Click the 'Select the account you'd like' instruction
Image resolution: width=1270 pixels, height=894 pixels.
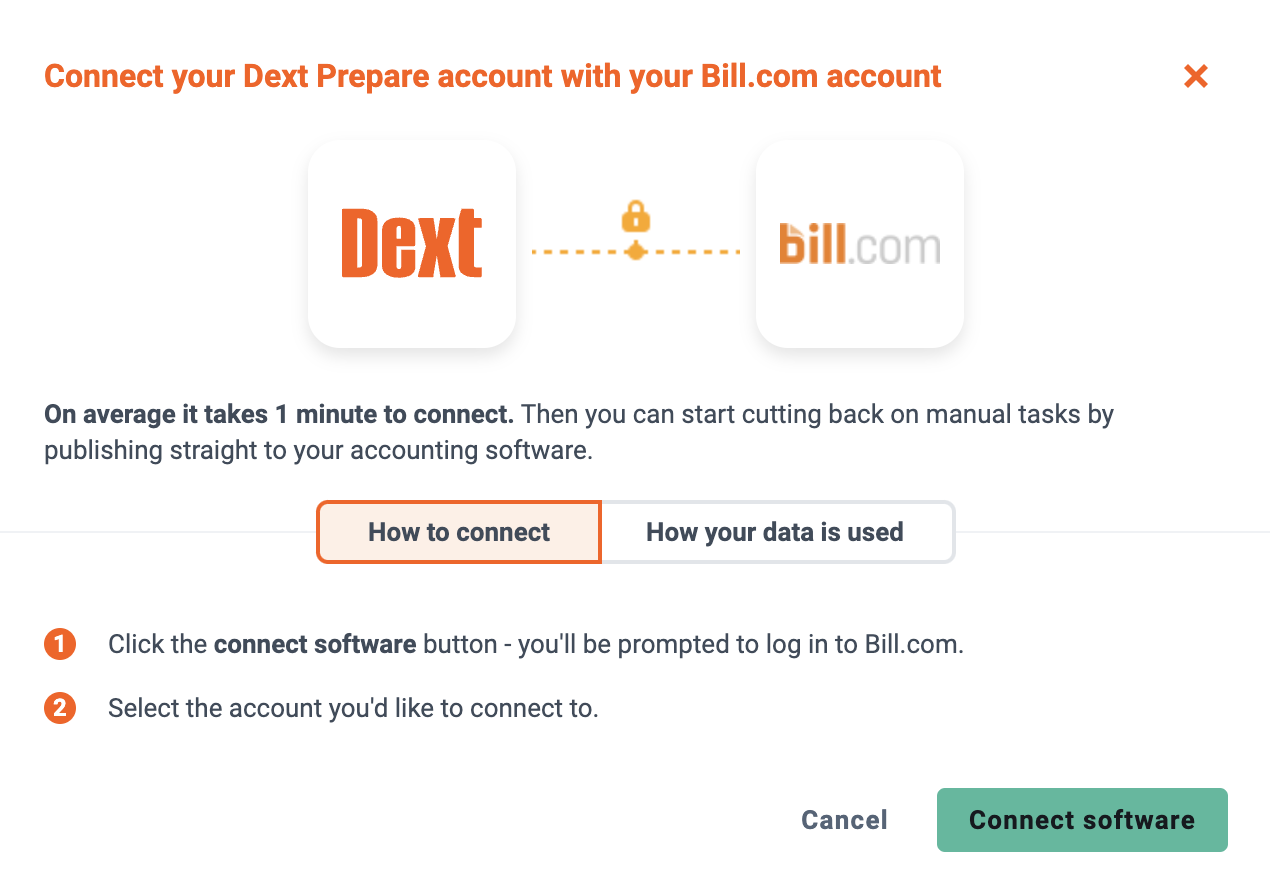(353, 708)
